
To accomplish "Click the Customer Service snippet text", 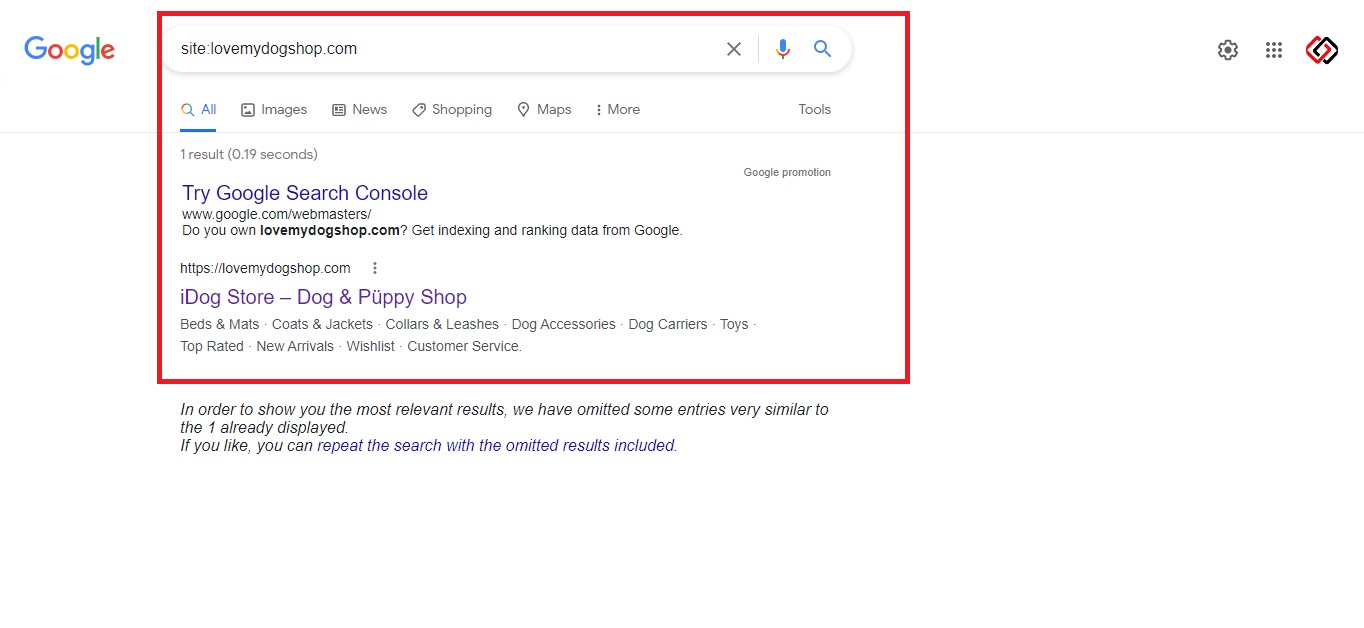I will tap(464, 346).
